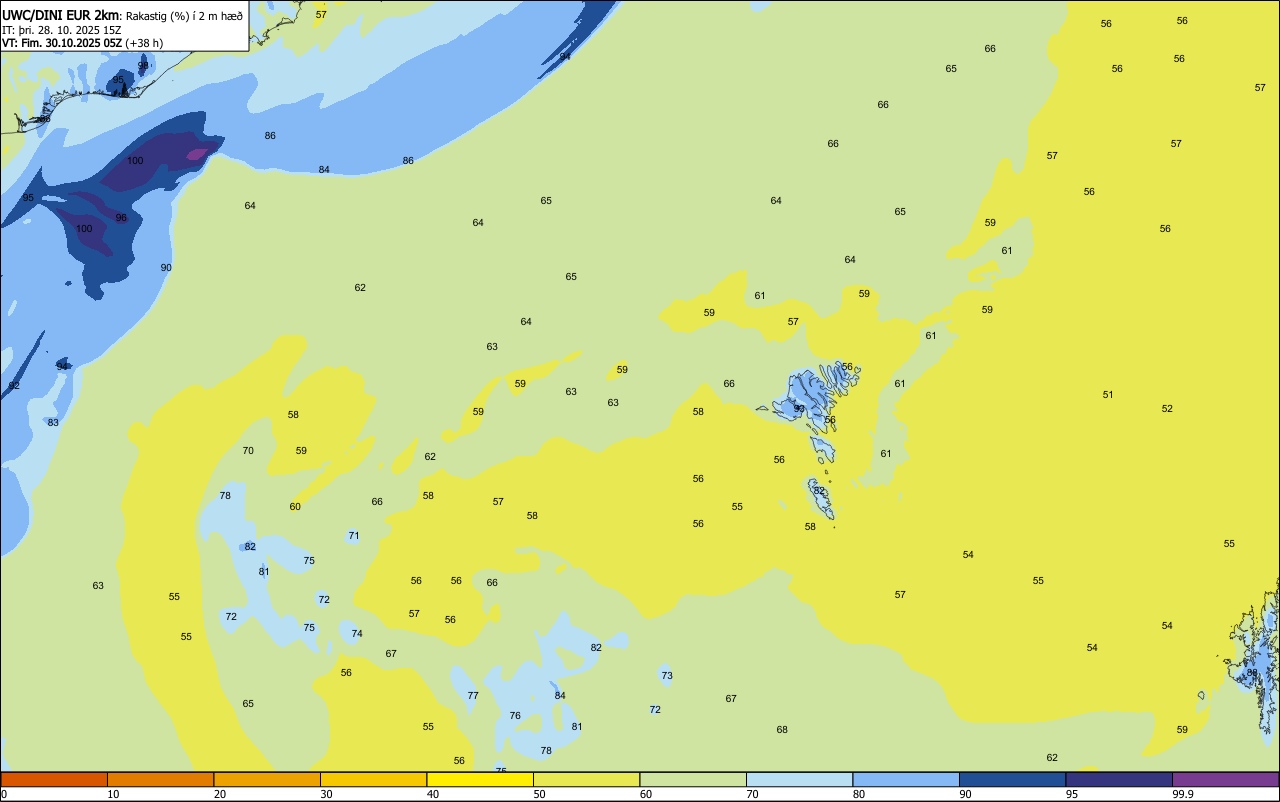Click the 'IT: þri. 28. 10. 2025 15Z' line
This screenshot has width=1280, height=802.
tap(61, 30)
